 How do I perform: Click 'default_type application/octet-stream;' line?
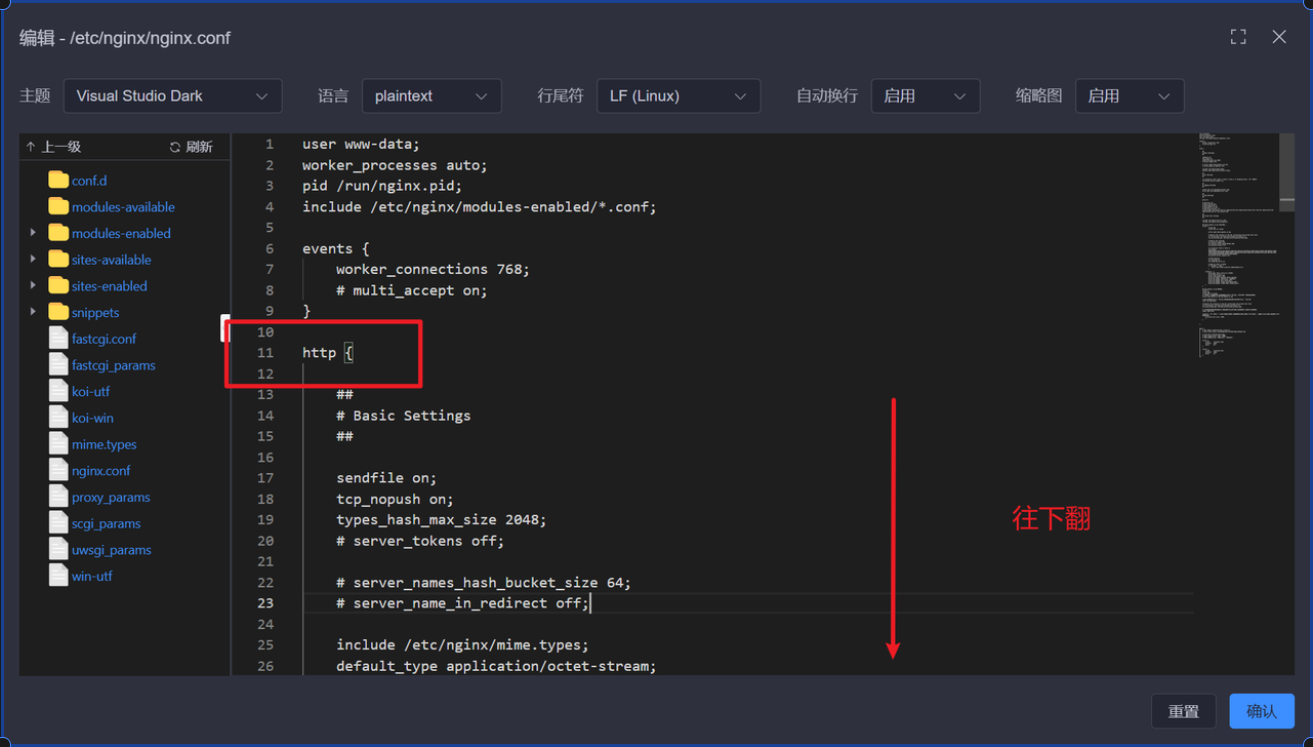pos(496,666)
